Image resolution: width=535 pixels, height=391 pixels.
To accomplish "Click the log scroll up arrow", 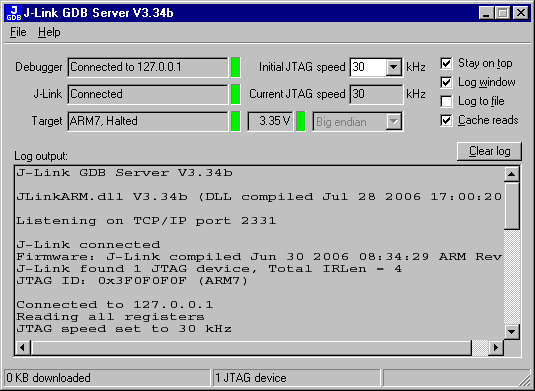I will (x=511, y=174).
